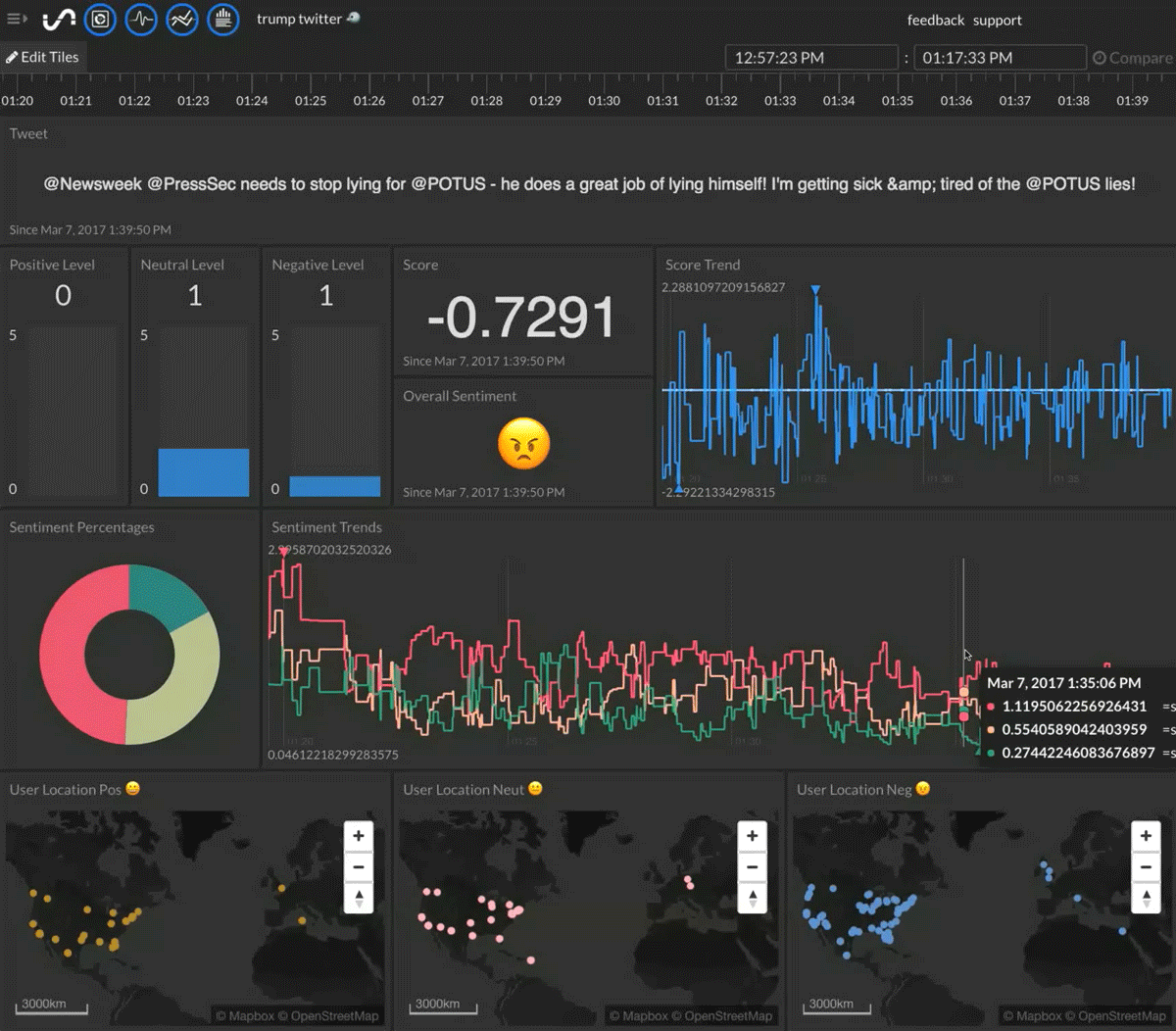Open the feedback link
Viewport: 1176px width, 1031px height.
pos(936,20)
